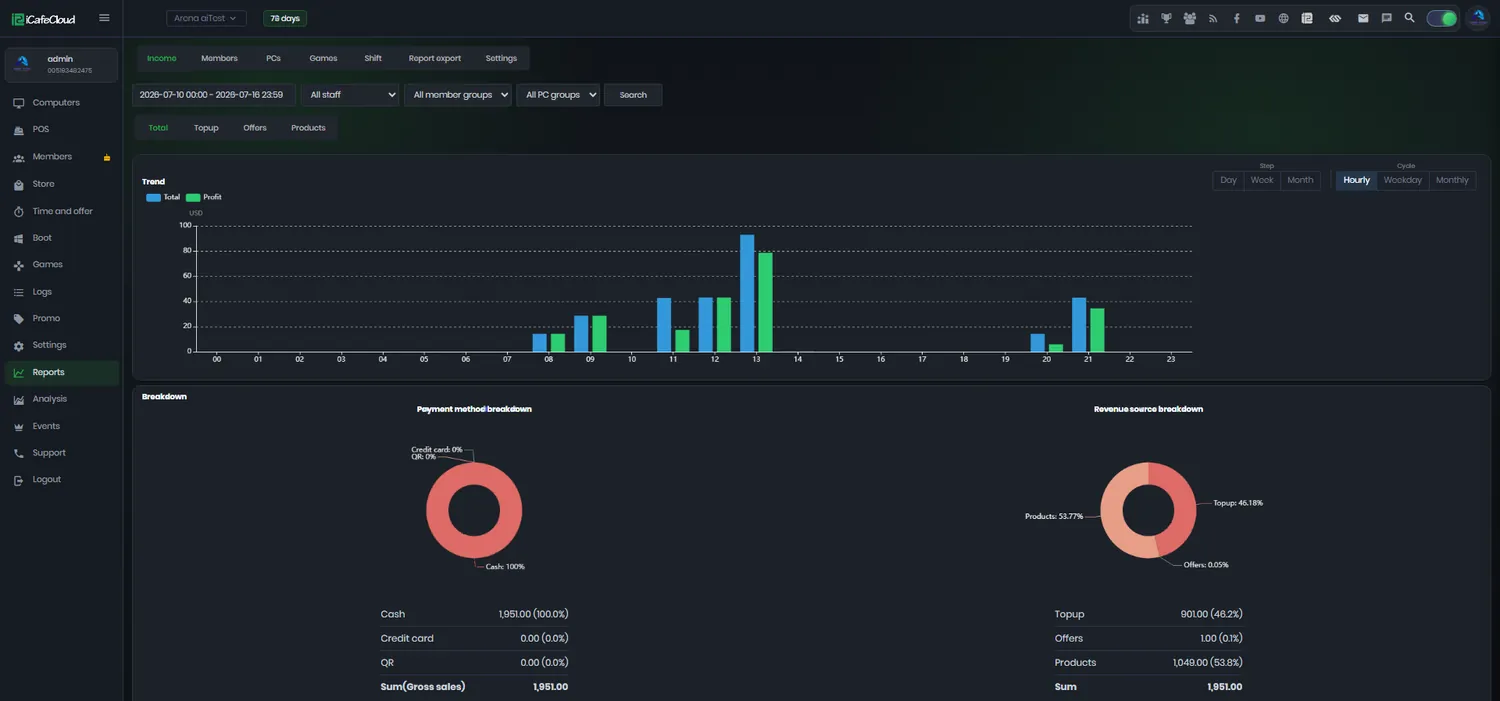Click the blue Total bar at hour 13
Viewport: 1500px width, 701px height.
pos(747,293)
